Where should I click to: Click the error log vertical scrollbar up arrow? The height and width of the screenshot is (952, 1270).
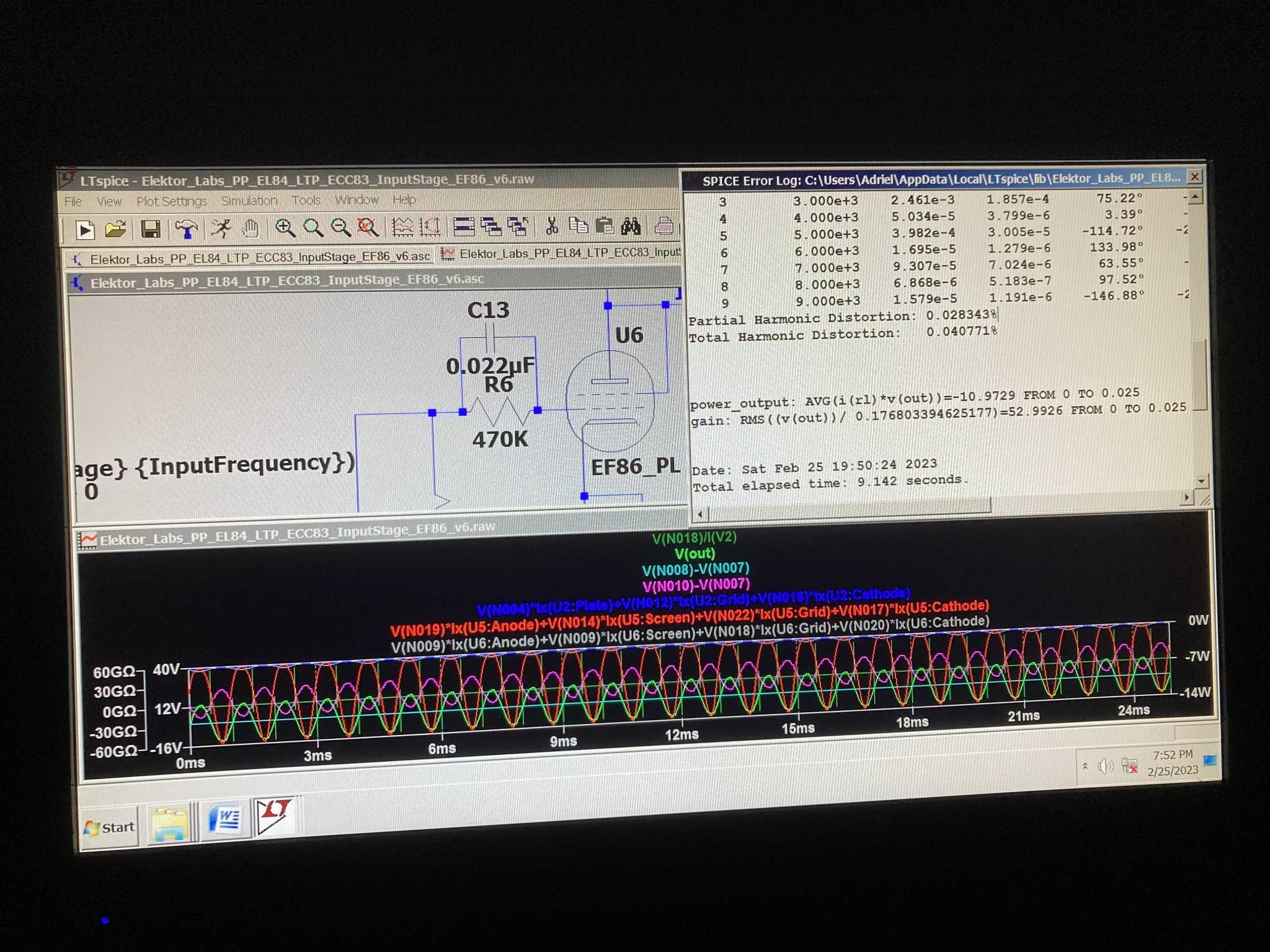(x=1196, y=196)
